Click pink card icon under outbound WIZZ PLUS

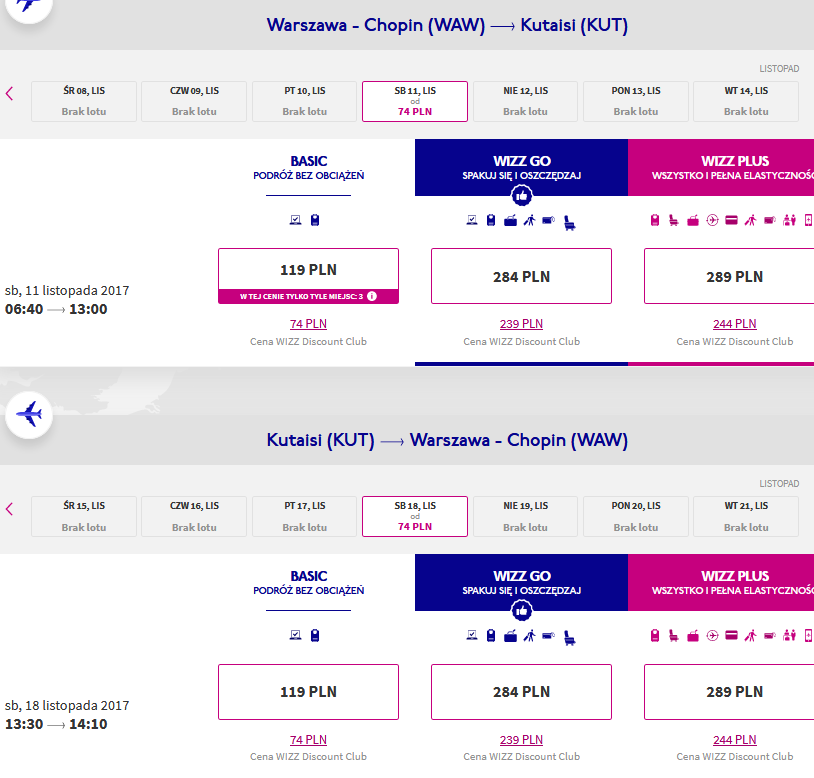(x=731, y=220)
